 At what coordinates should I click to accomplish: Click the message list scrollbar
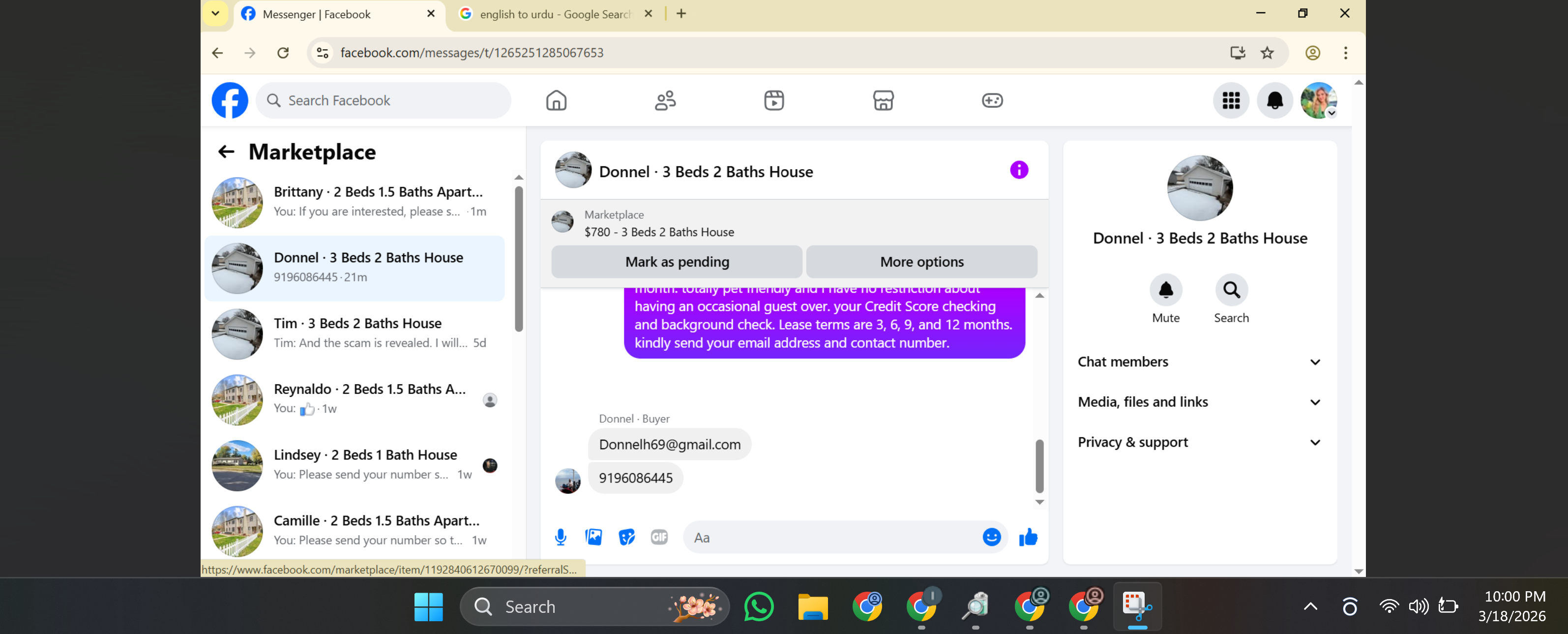(x=1039, y=465)
